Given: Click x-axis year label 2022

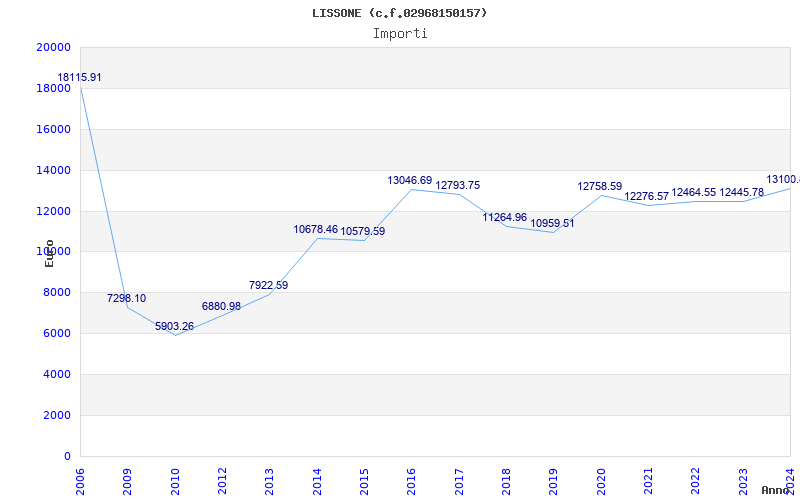Looking at the screenshot, I should pyautogui.click(x=695, y=481).
